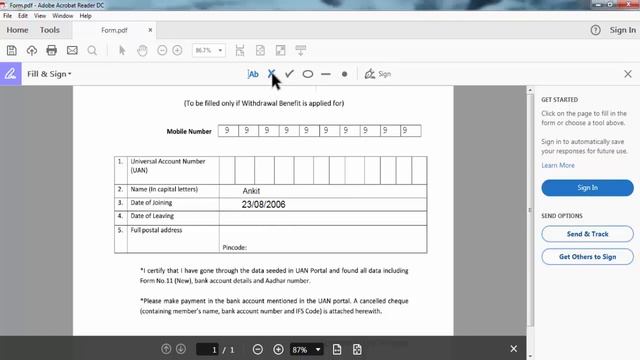Screen dimensions: 640x360
Task: Click the date 23/08/2006 field
Action: [x=323, y=204]
